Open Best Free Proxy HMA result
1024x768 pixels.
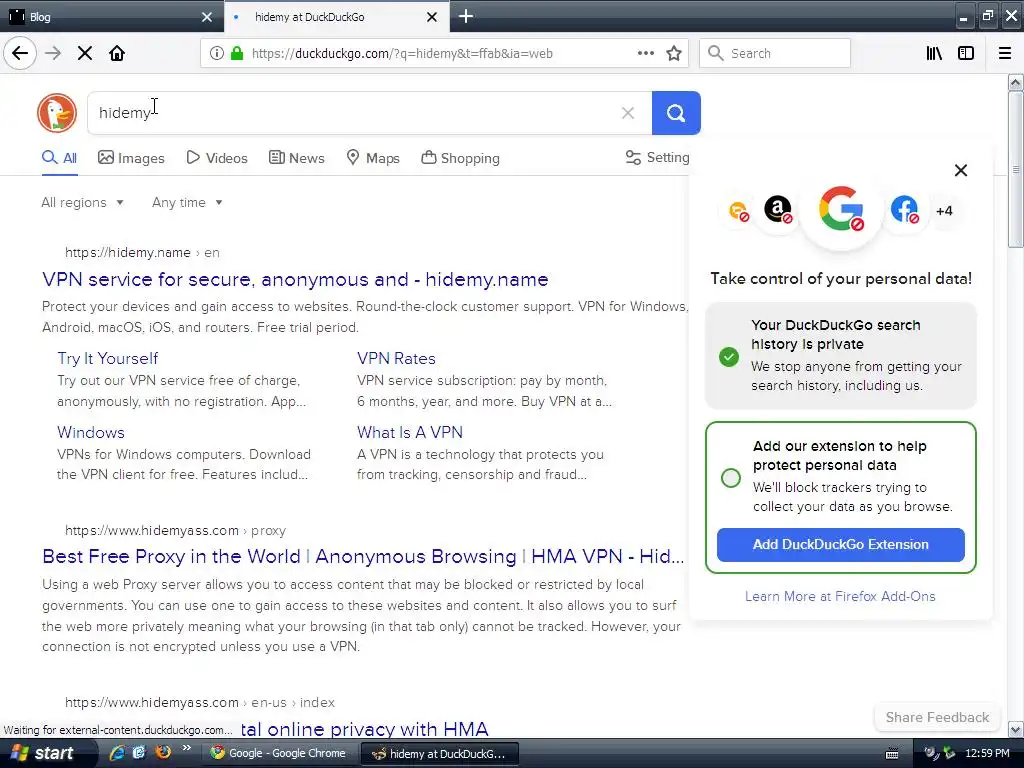pyautogui.click(x=363, y=556)
